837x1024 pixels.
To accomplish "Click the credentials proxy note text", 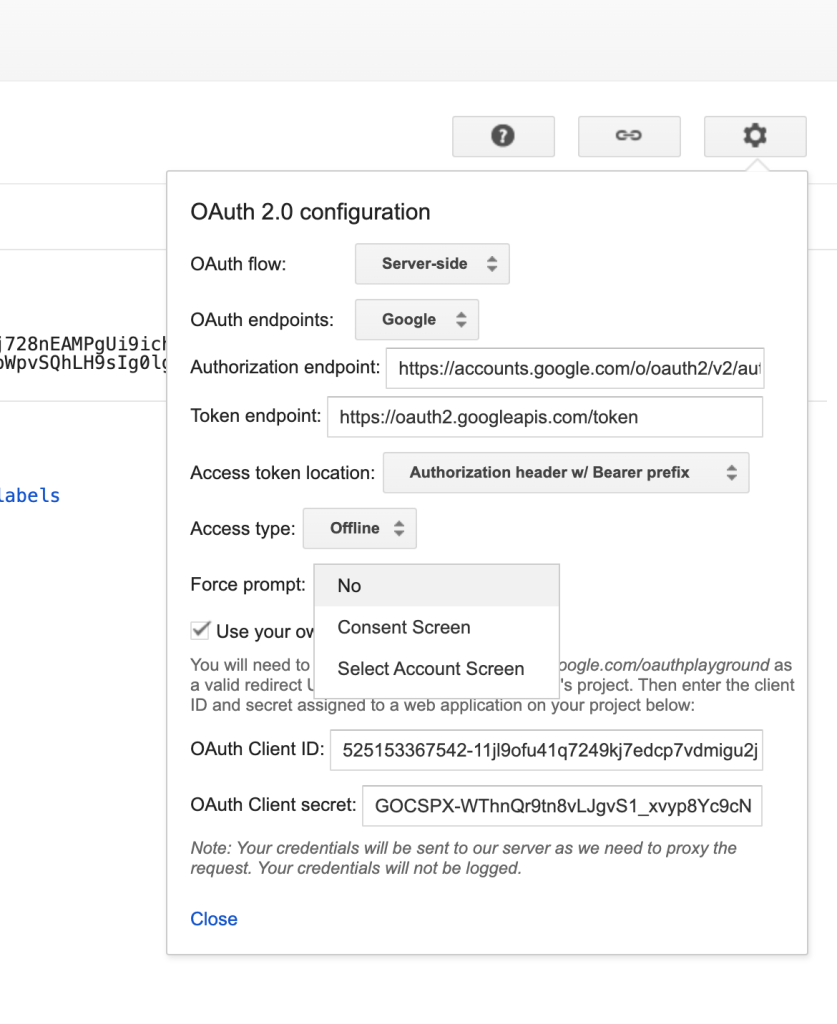I will coord(464,858).
